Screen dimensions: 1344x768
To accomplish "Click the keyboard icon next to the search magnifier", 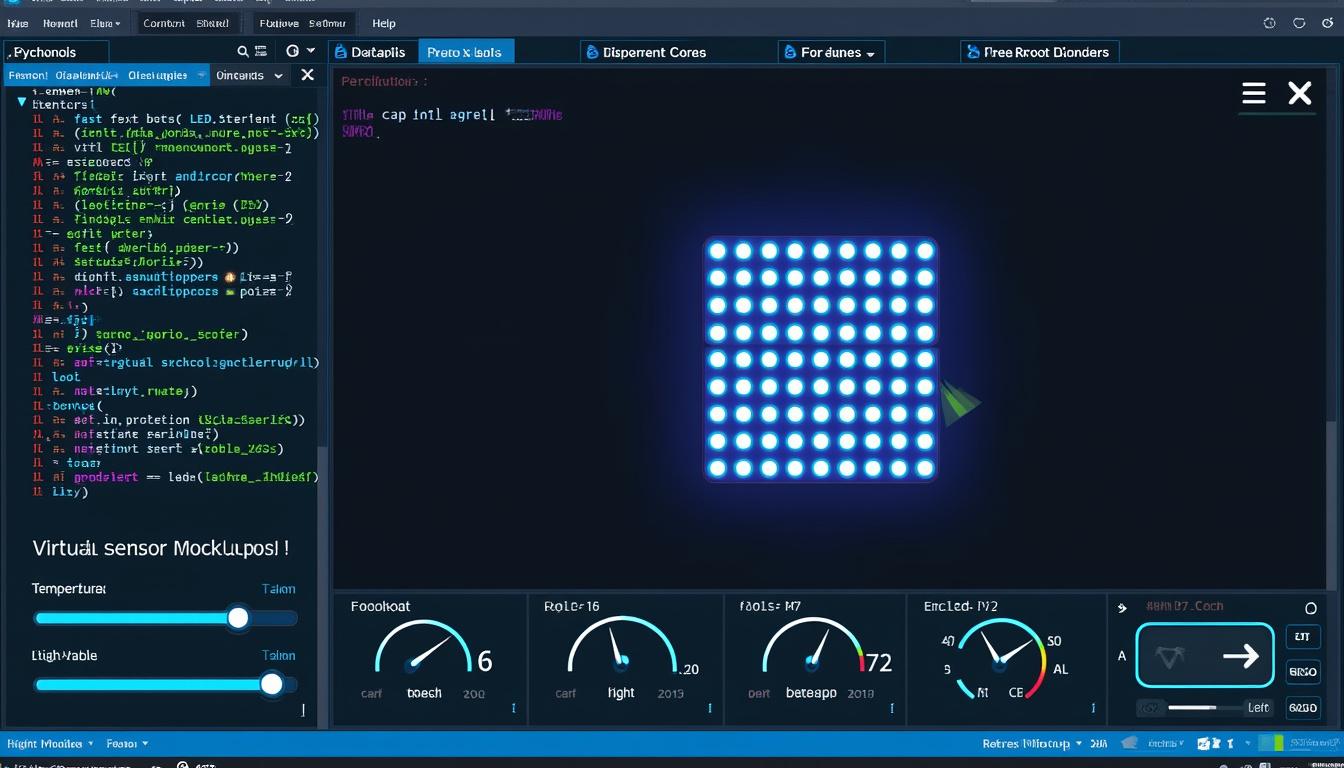I will coord(261,51).
